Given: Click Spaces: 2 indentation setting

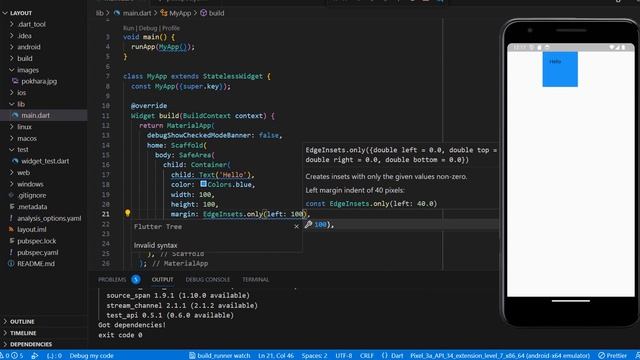Looking at the screenshot, I should pos(314,356).
